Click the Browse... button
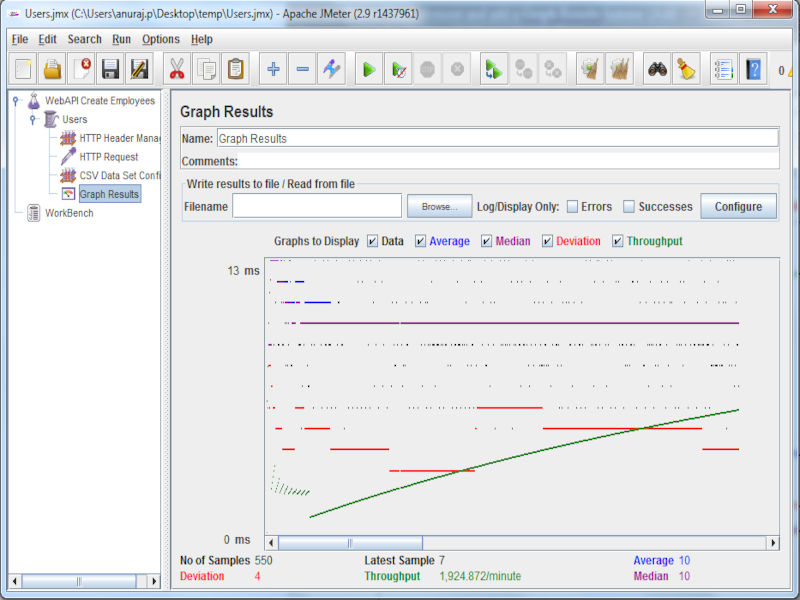Viewport: 800px width, 600px height. pos(439,207)
